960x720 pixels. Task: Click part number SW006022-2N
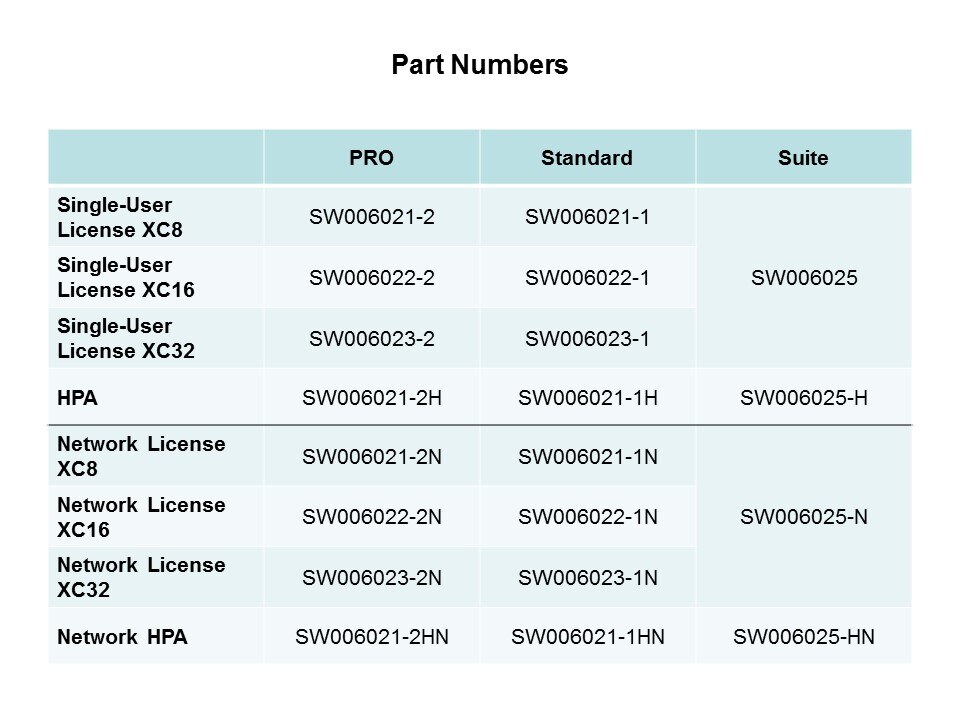(x=371, y=517)
